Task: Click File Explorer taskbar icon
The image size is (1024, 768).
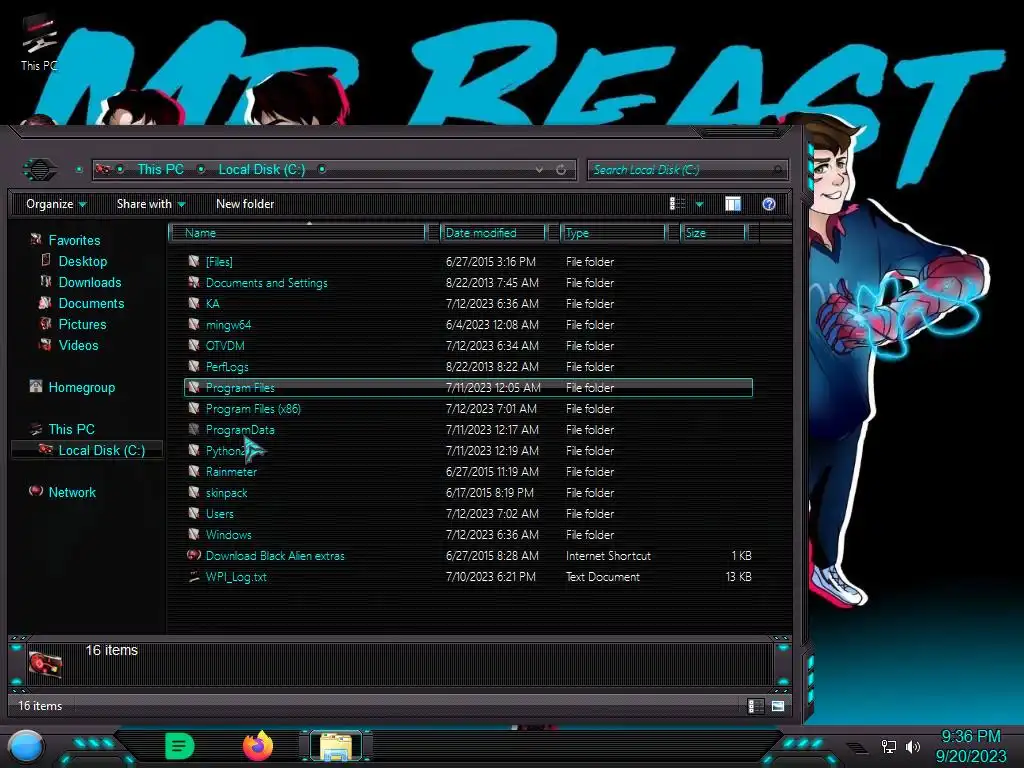Action: click(x=336, y=746)
